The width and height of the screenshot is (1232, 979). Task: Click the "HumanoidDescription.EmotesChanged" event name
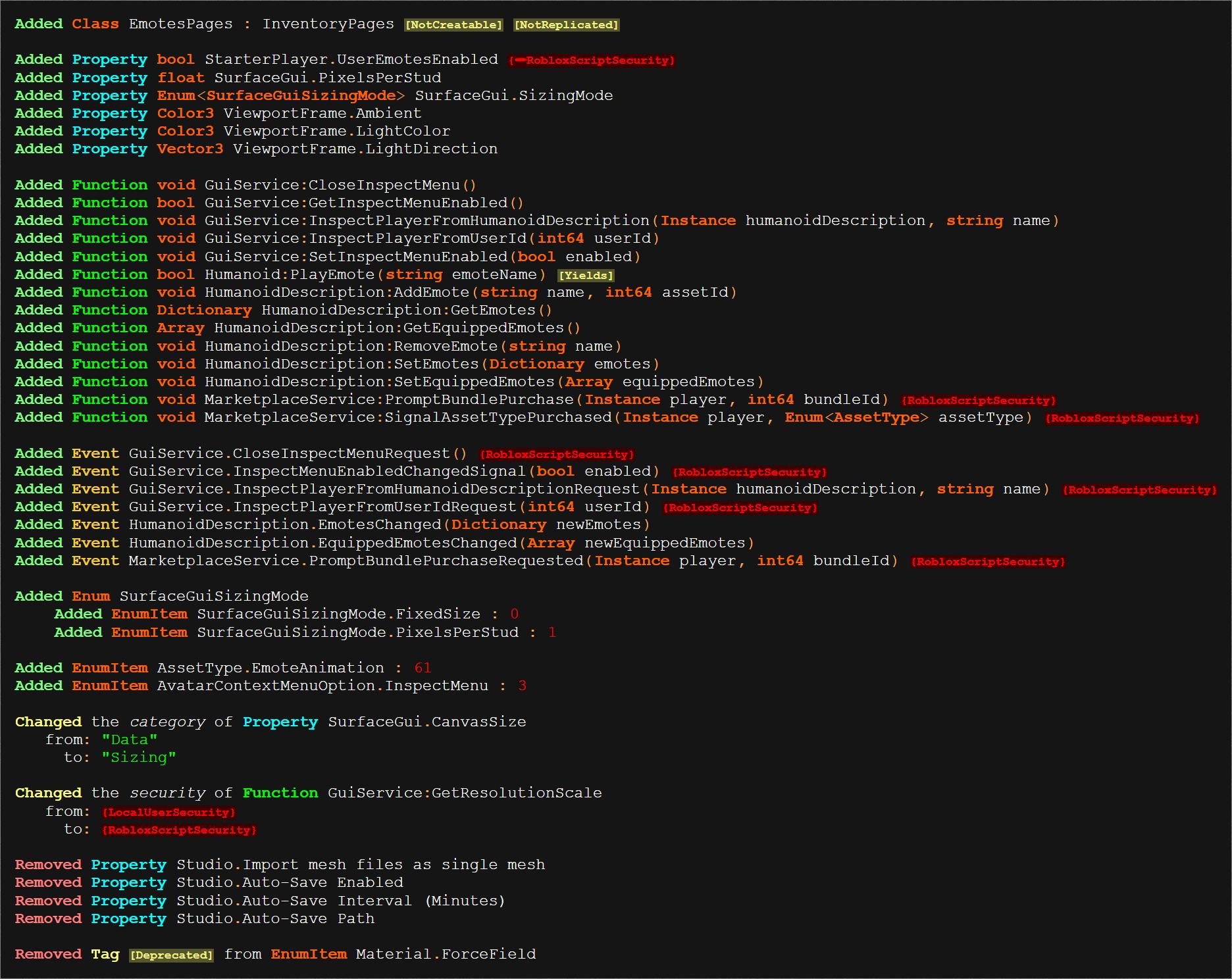coord(285,524)
